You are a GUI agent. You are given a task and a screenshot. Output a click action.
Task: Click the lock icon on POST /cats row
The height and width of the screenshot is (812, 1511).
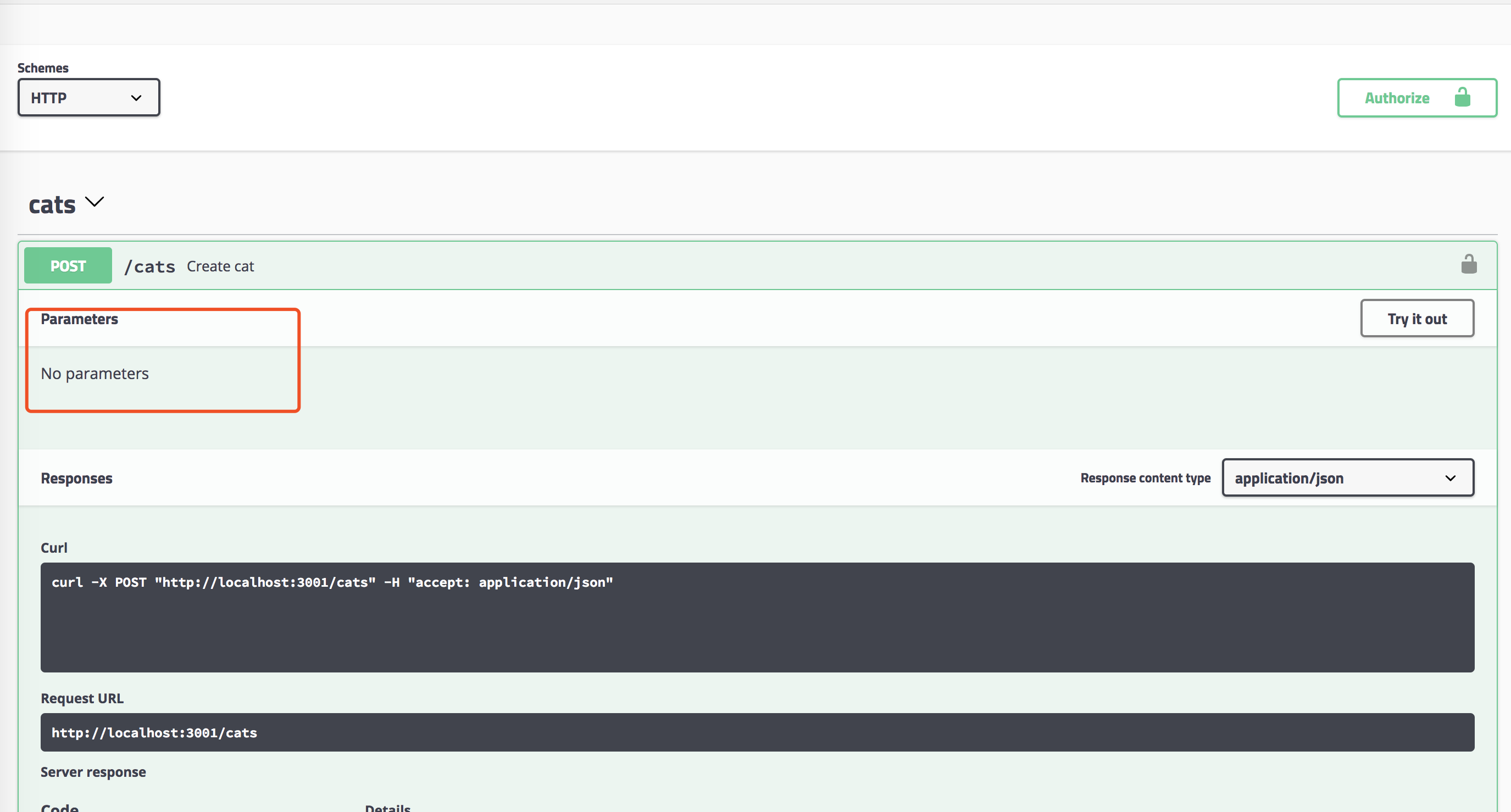tap(1468, 265)
